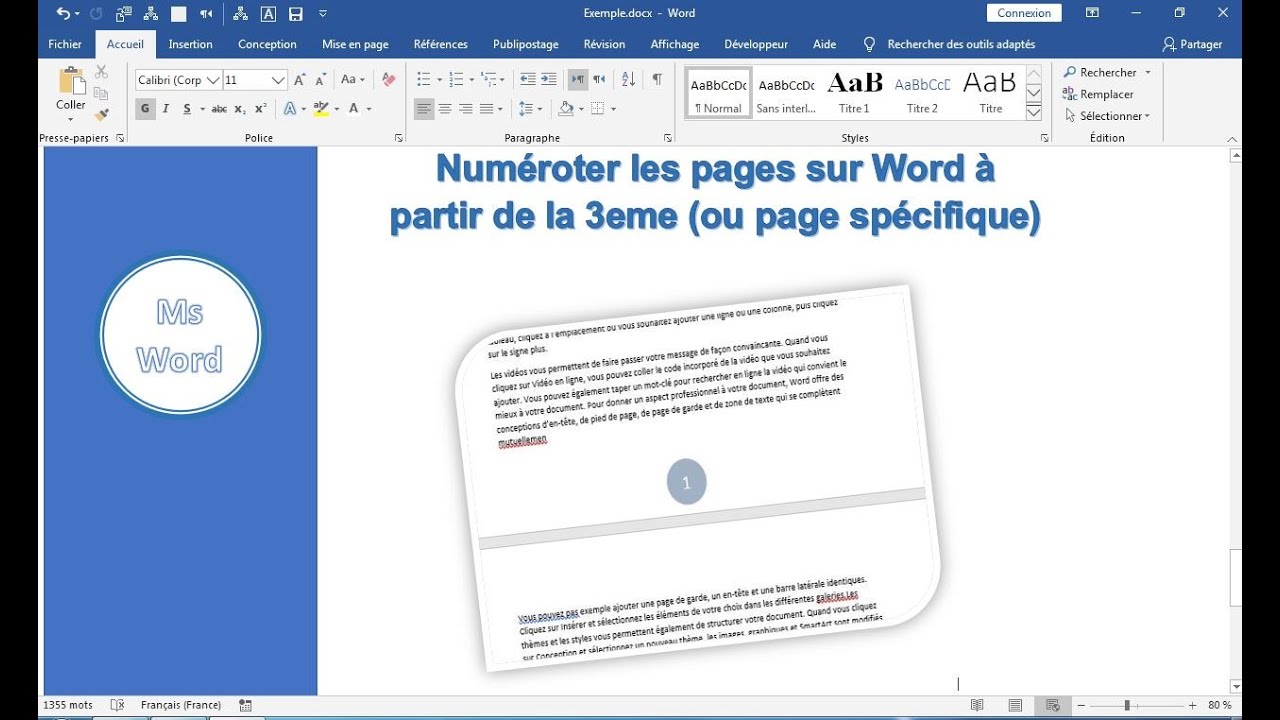Screen dimensions: 1280x720
Task: Open the Fichier menu
Action: [65, 44]
